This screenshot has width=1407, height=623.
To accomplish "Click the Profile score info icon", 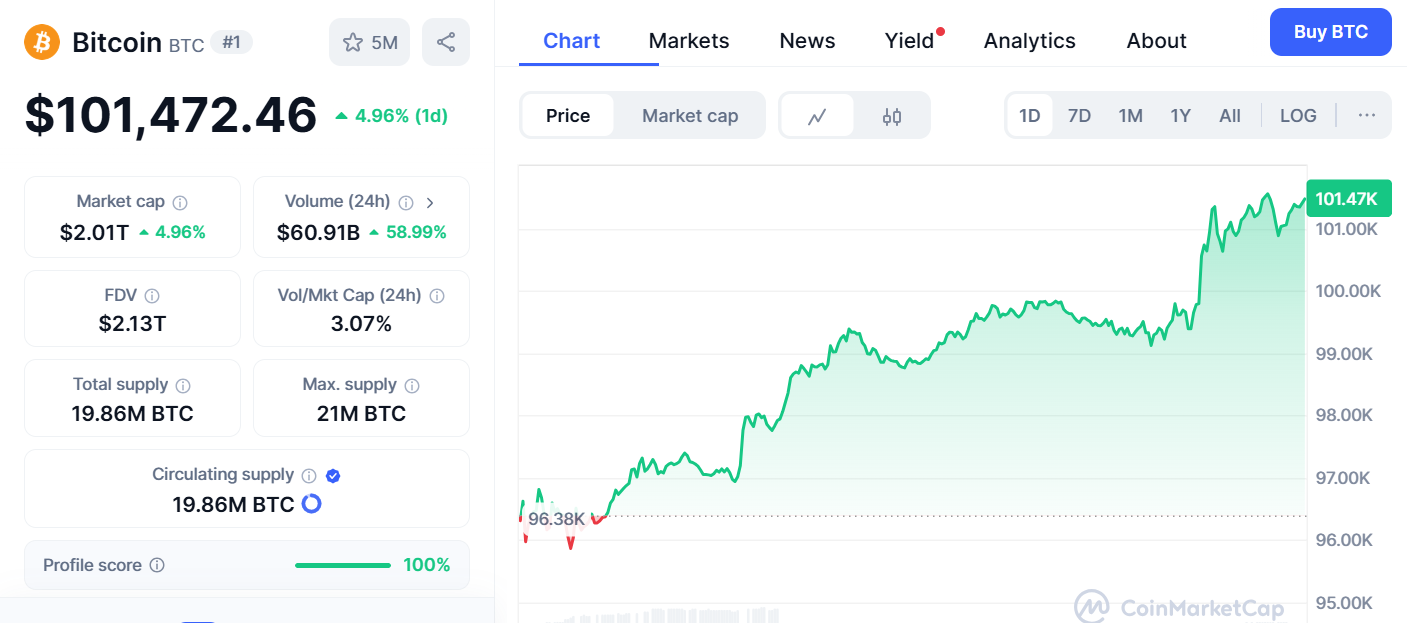I will pos(157,565).
